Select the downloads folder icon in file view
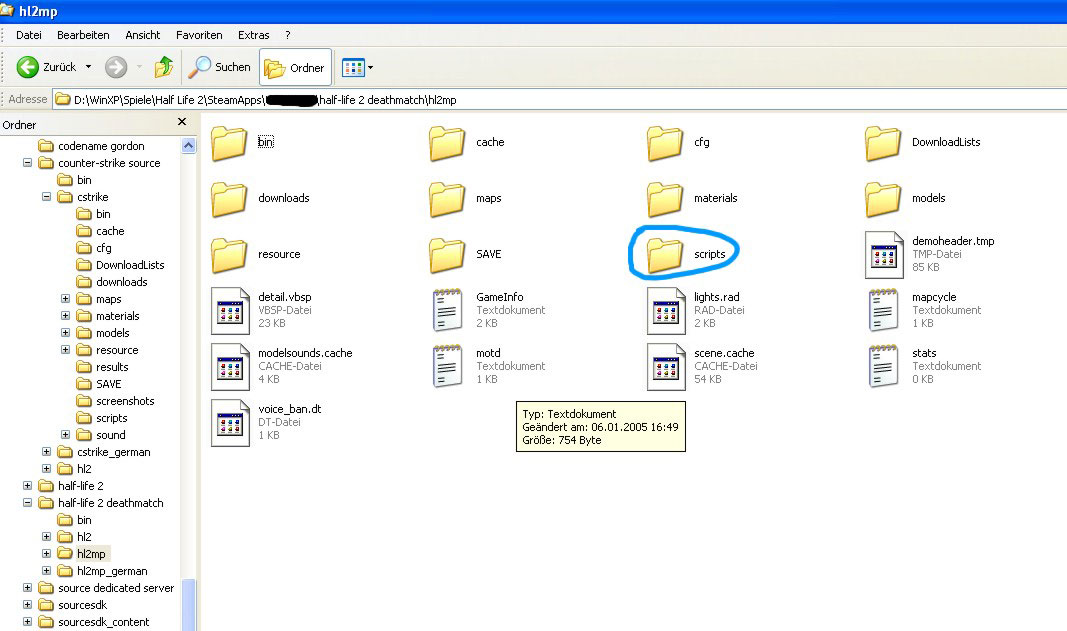Image resolution: width=1067 pixels, height=631 pixels. [x=229, y=199]
